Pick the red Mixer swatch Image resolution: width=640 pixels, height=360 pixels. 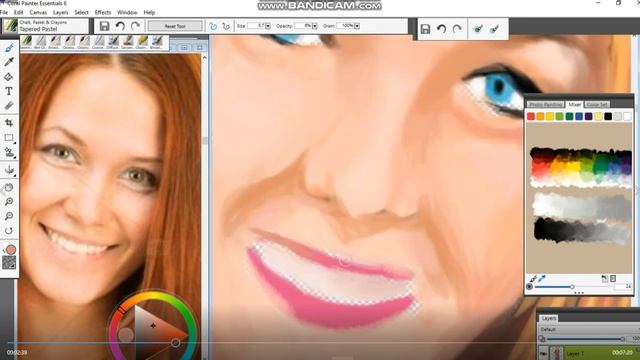531,117
